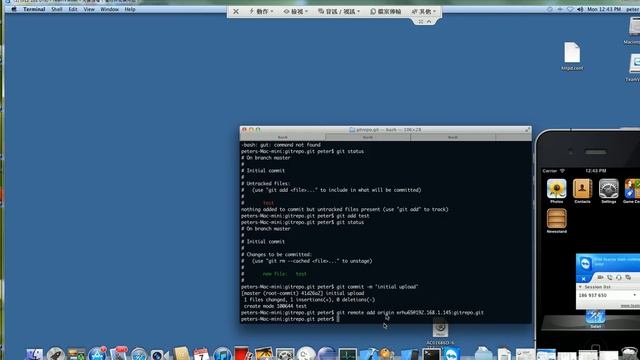Open Launchpad from the Dock
Screen dimensions: 640x360
click(56, 354)
